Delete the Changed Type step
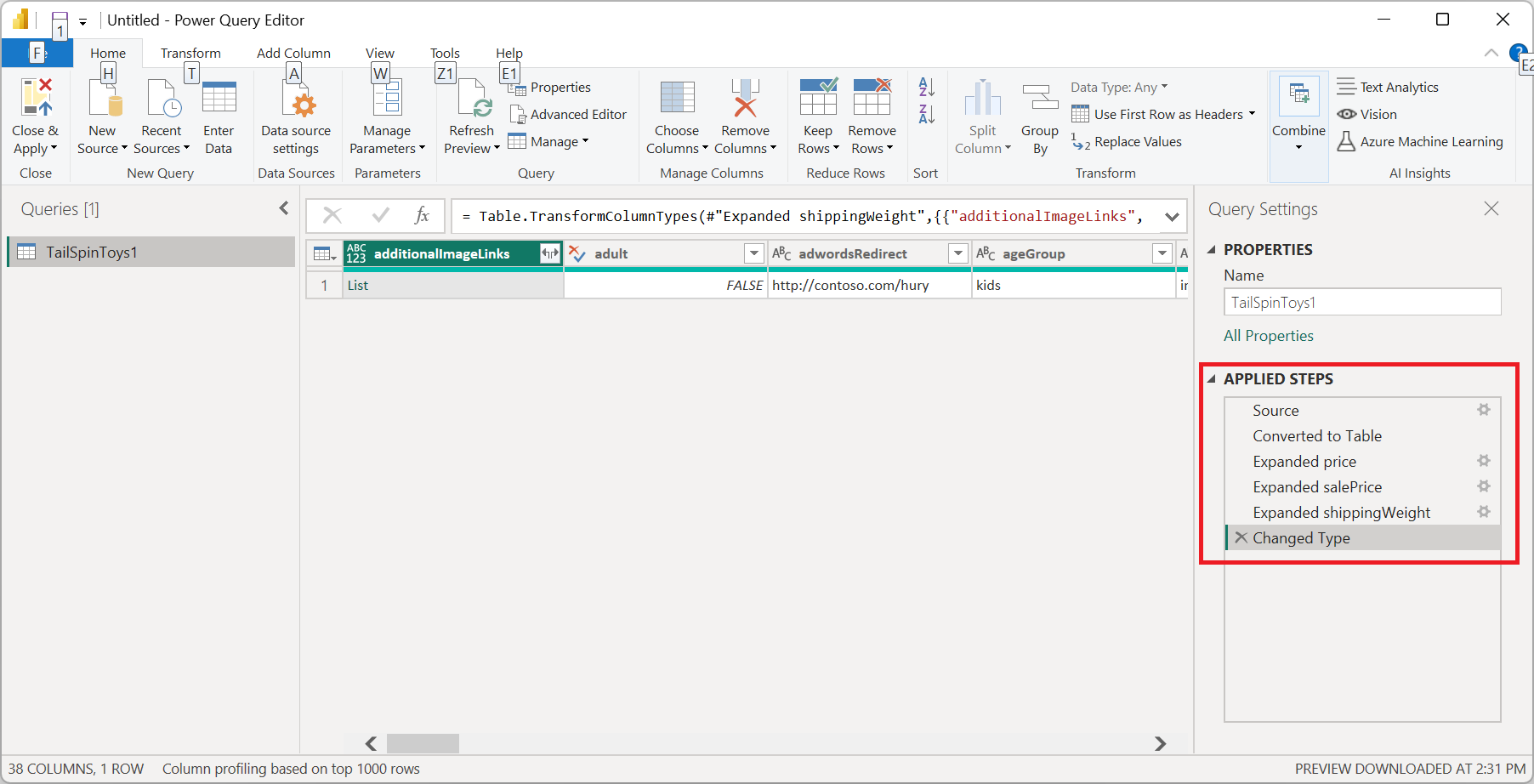Viewport: 1534px width, 784px height. (1241, 537)
